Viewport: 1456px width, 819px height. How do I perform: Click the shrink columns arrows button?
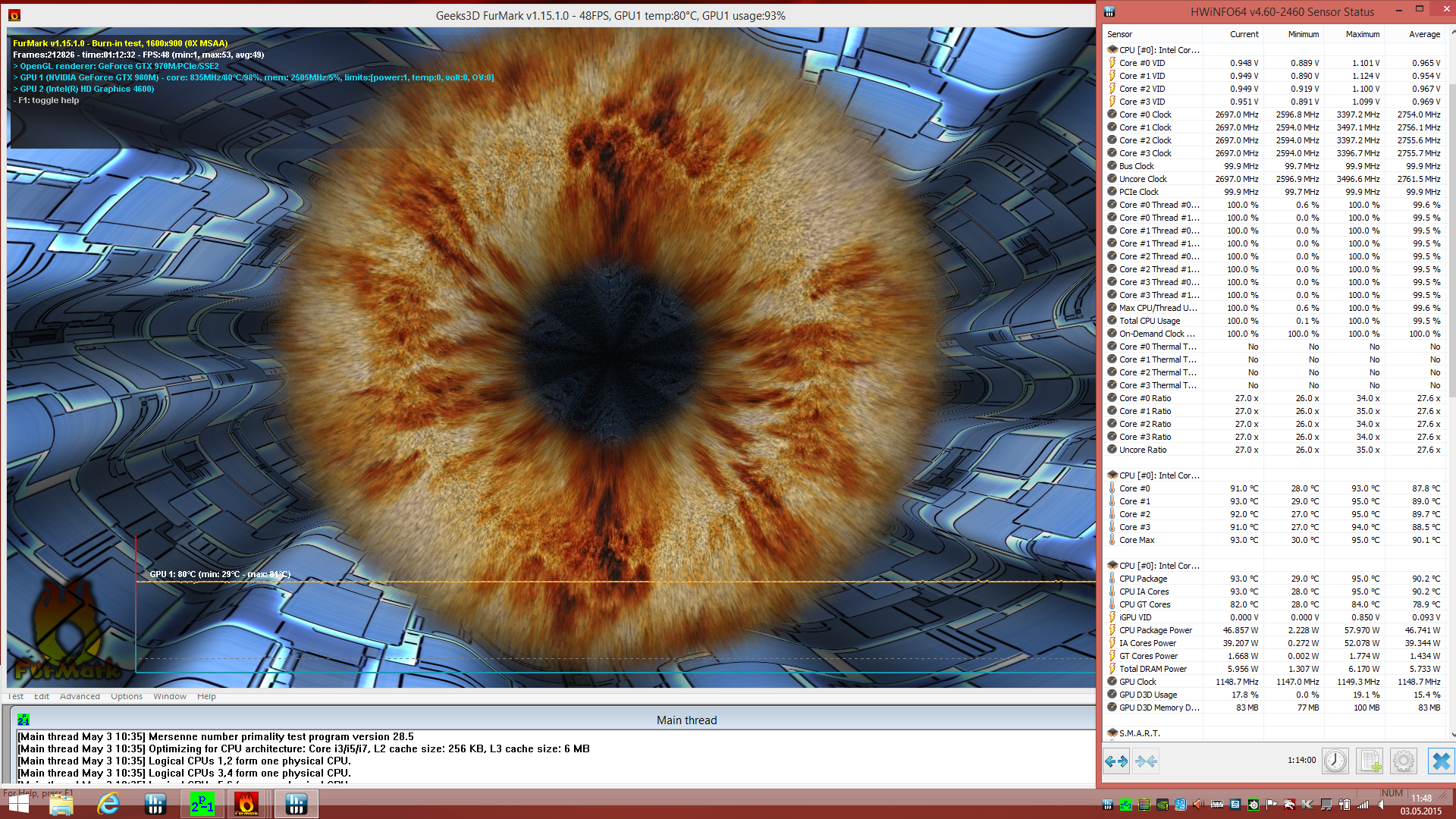click(1146, 761)
